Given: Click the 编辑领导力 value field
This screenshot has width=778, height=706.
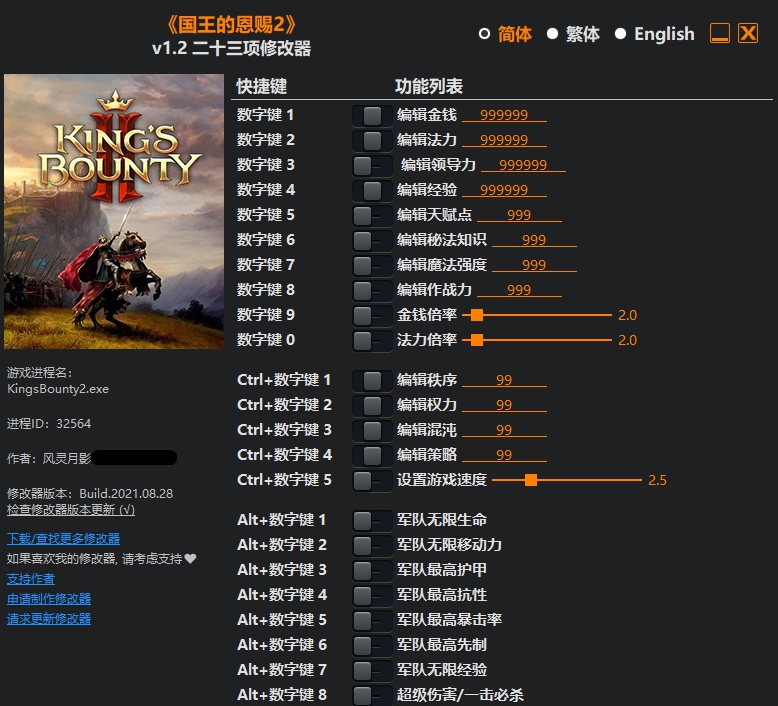Looking at the screenshot, I should pos(523,165).
